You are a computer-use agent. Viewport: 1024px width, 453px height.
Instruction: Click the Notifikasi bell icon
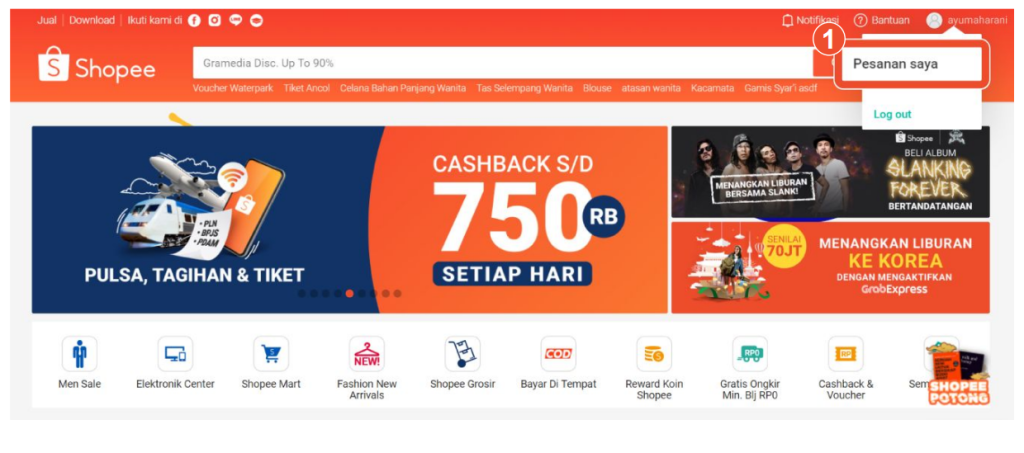pos(788,20)
